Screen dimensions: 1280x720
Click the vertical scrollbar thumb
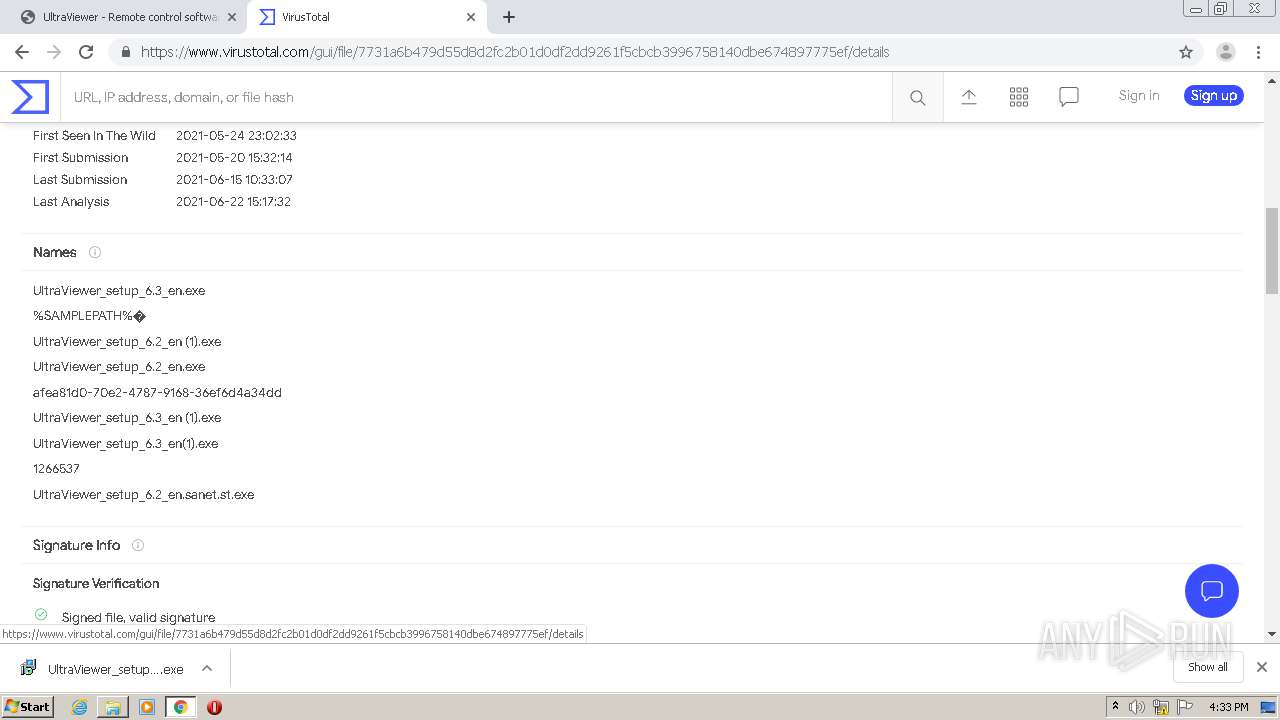pyautogui.click(x=1272, y=251)
